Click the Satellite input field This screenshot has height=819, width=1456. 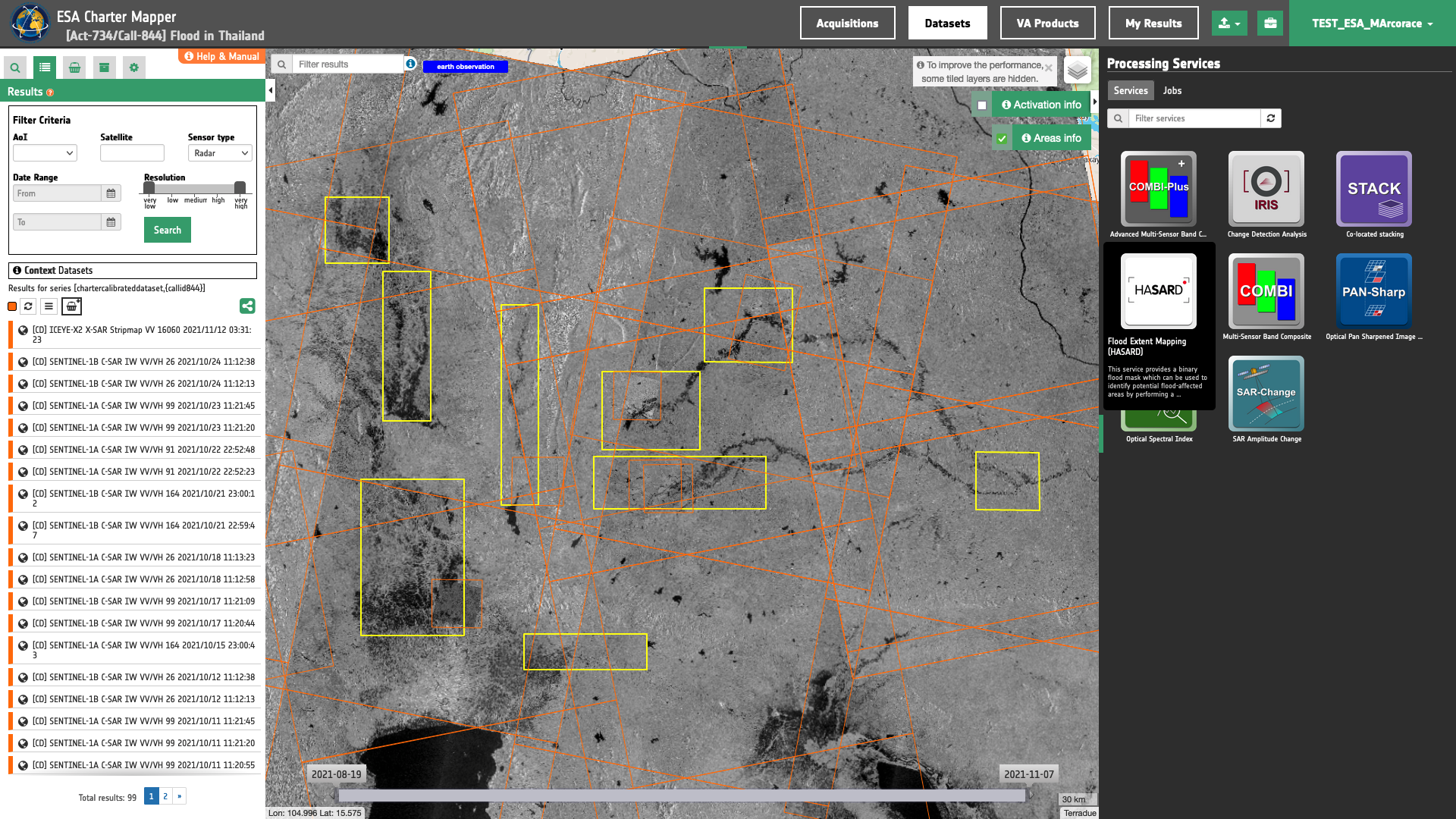132,153
